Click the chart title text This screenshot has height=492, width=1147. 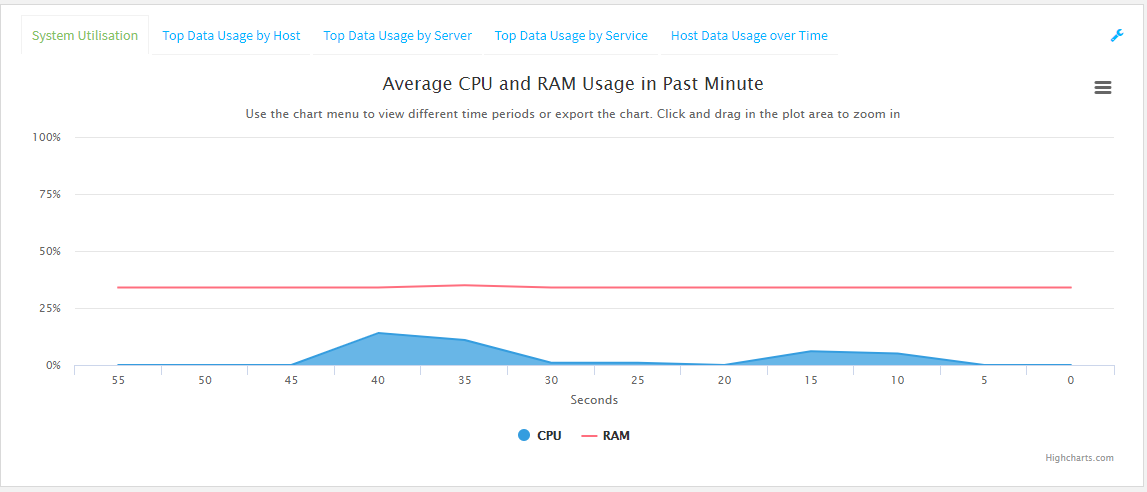pos(573,84)
